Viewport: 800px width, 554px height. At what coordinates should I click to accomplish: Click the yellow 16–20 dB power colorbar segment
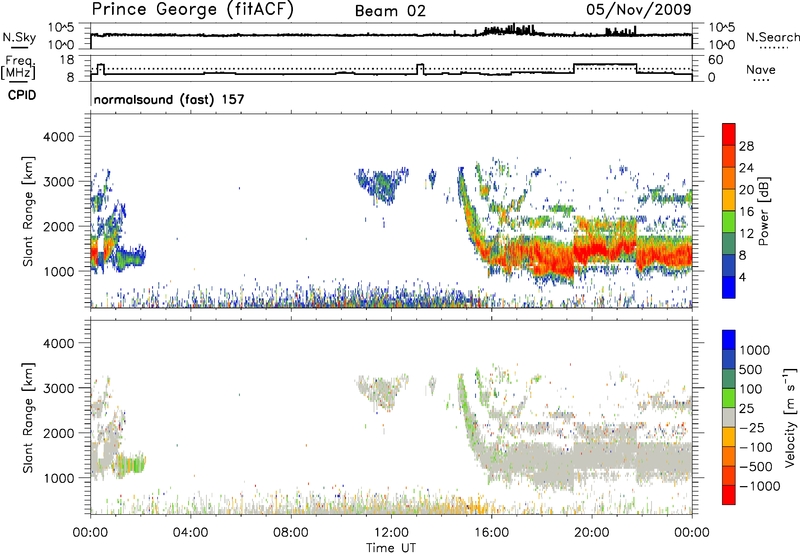(729, 200)
